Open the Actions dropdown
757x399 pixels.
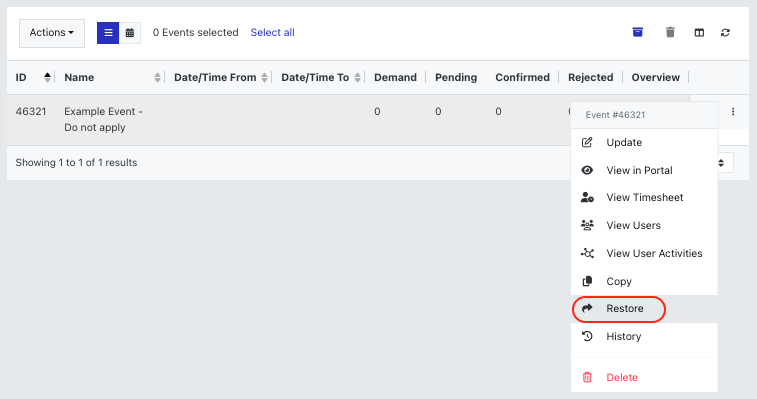[x=52, y=33]
